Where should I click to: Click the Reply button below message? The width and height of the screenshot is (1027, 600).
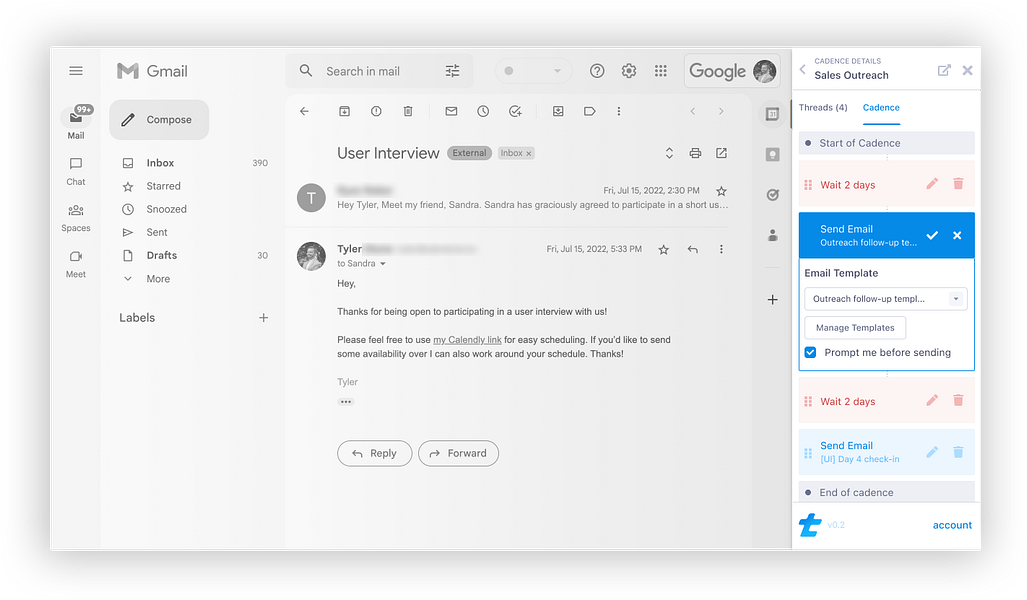pos(374,453)
